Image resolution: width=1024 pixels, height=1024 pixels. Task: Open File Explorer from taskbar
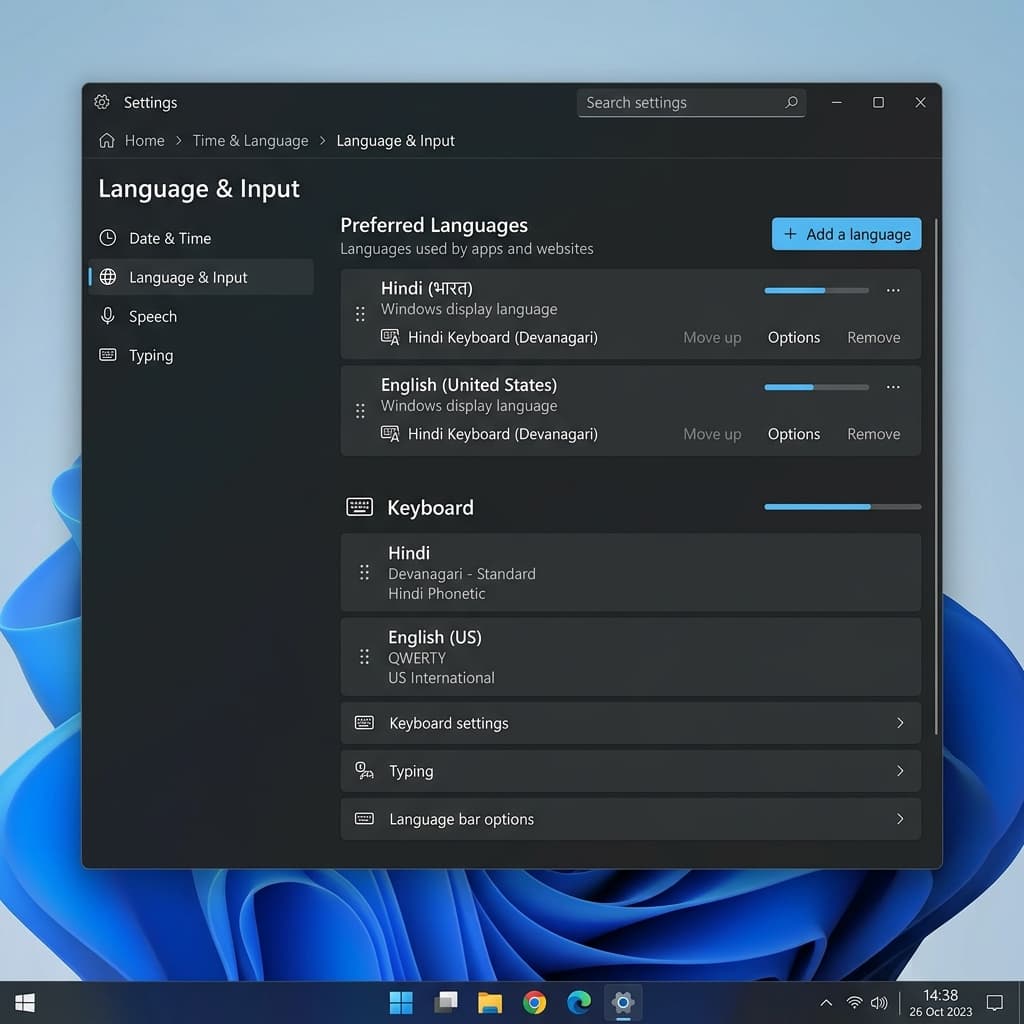click(490, 1002)
